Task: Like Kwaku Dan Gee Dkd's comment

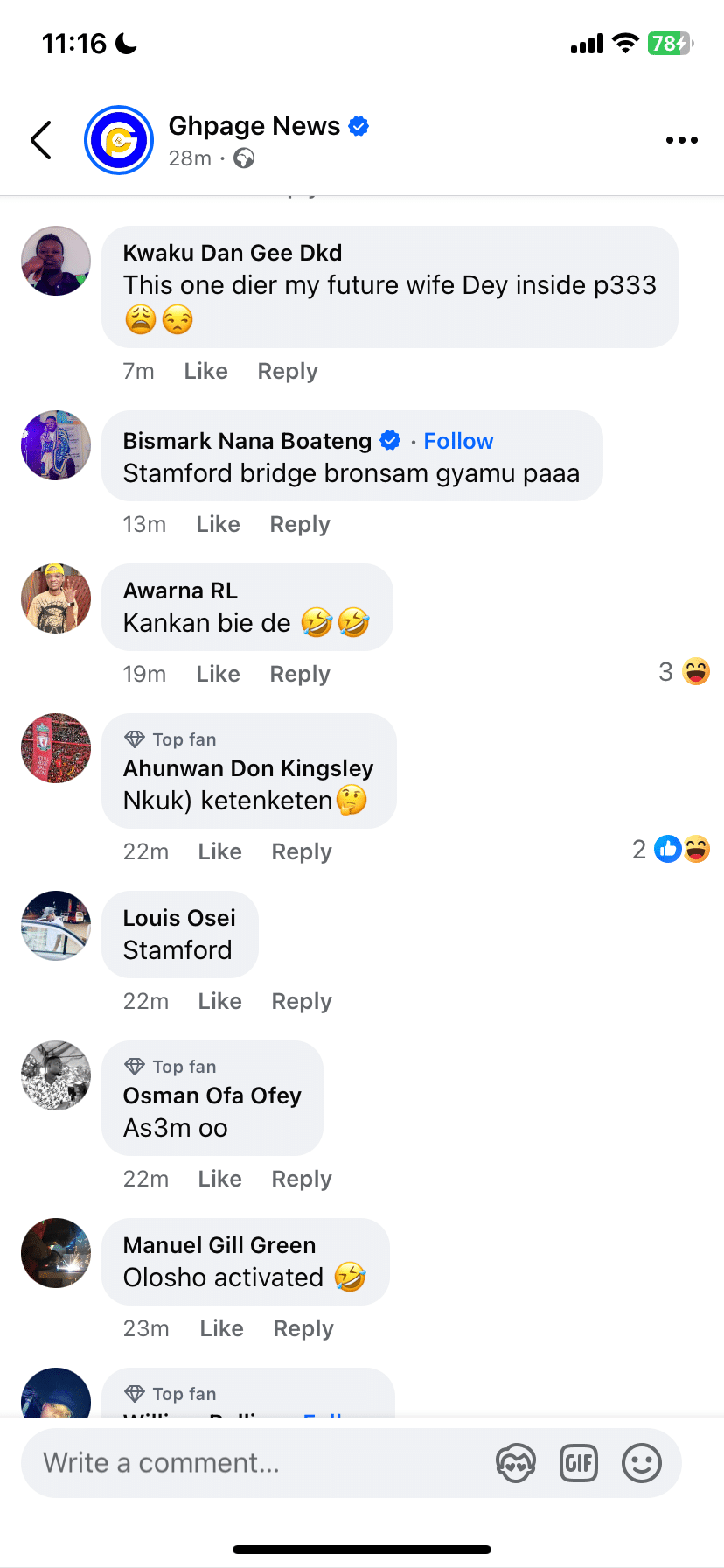Action: tap(205, 371)
